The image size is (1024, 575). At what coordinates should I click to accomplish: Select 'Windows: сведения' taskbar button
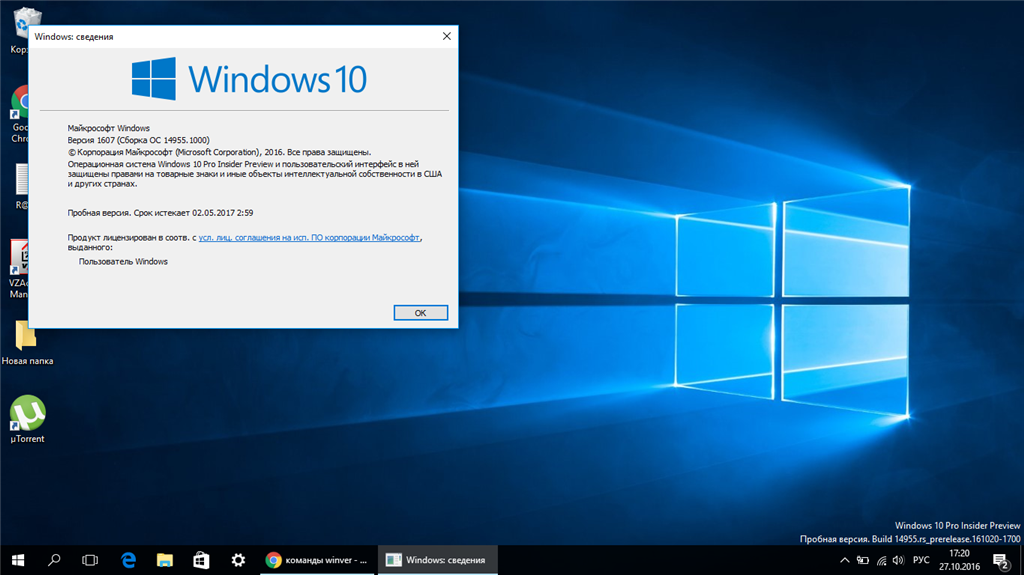click(x=438, y=560)
